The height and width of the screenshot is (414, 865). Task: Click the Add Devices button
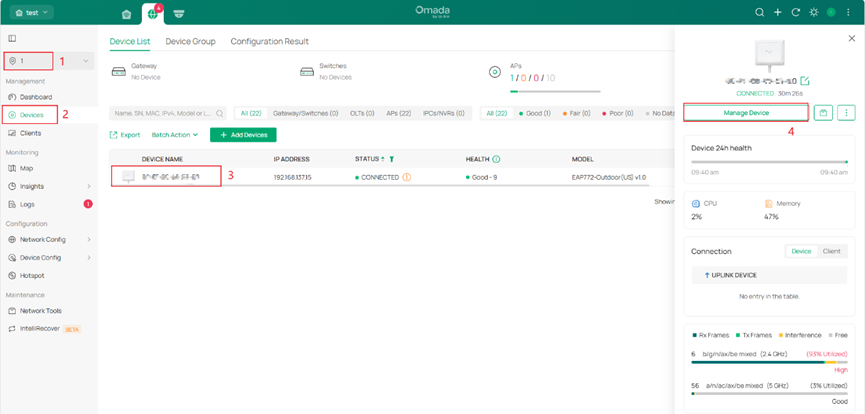point(243,135)
